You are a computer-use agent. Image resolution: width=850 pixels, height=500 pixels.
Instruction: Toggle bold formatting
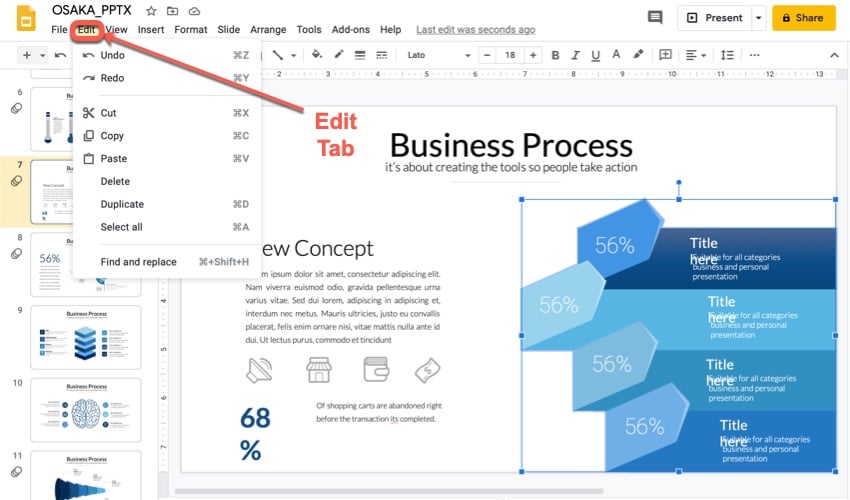(555, 55)
